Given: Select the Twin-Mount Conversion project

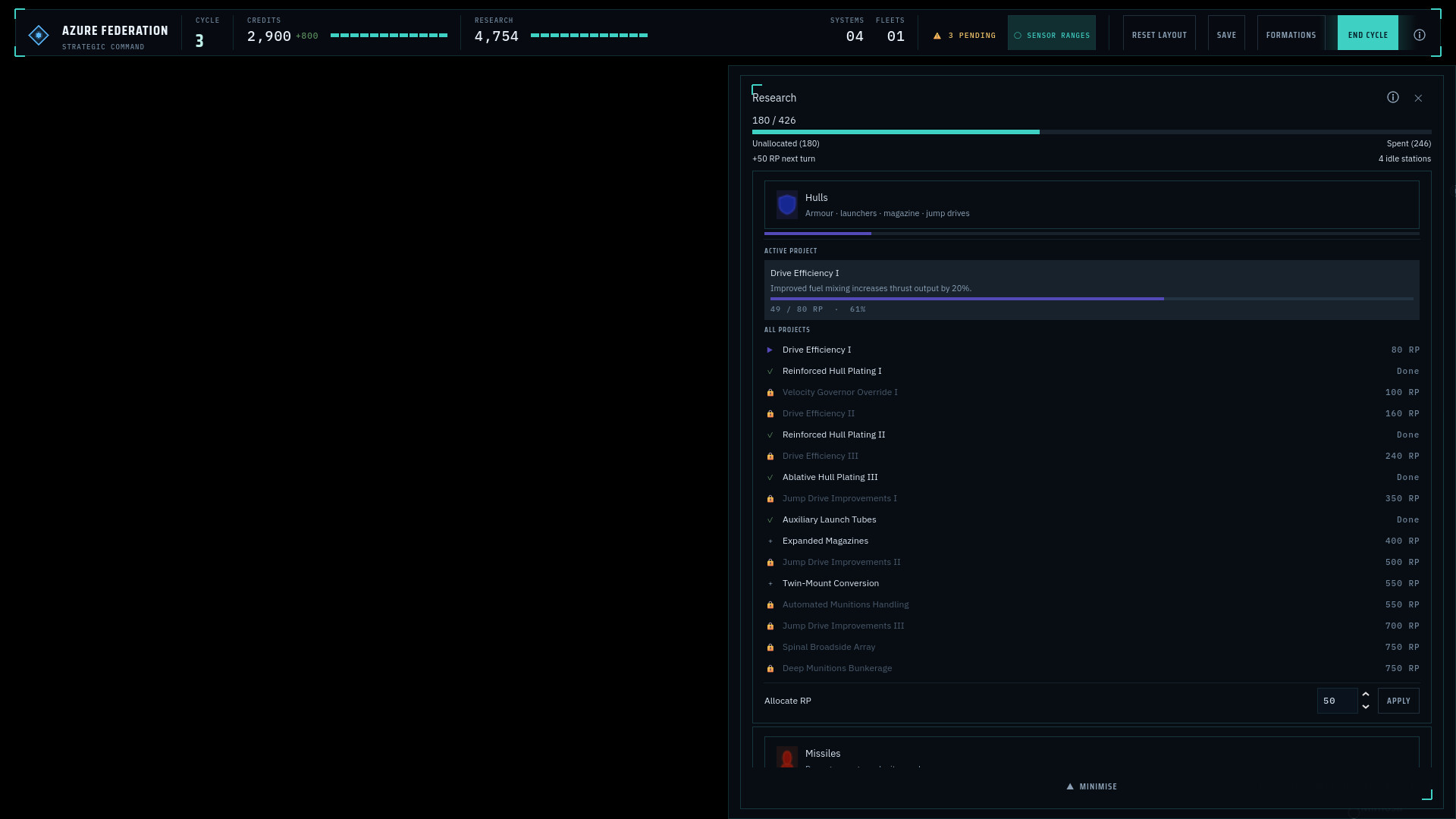Looking at the screenshot, I should [x=1091, y=584].
